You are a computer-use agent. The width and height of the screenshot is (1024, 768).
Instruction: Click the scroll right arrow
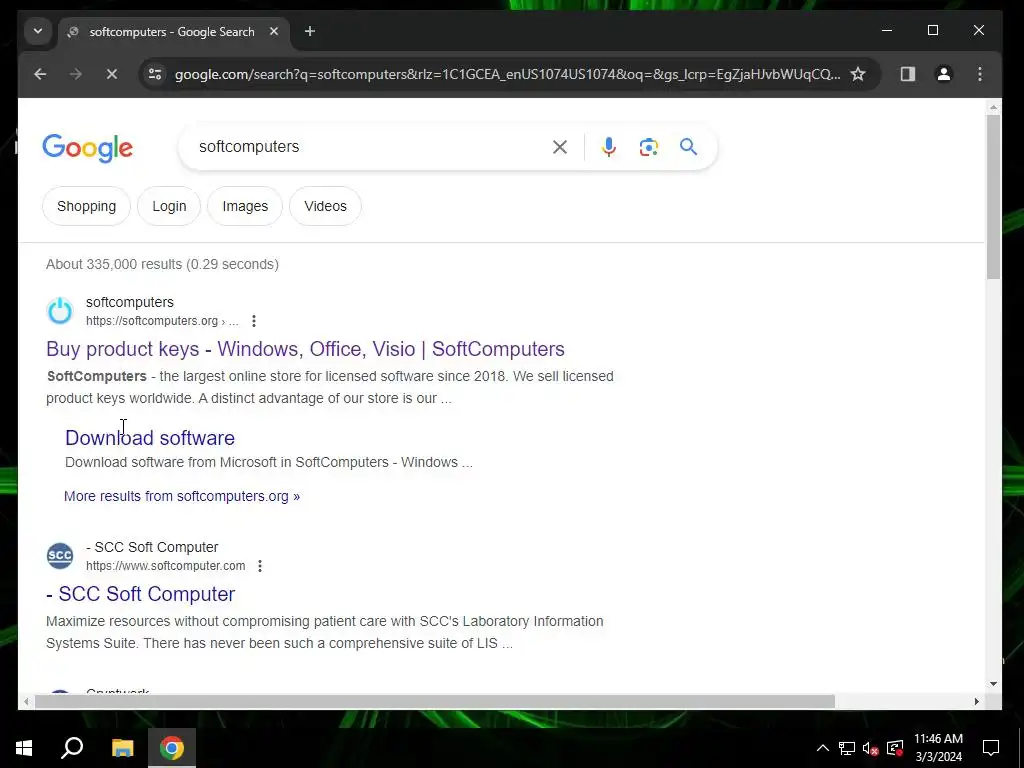976,701
